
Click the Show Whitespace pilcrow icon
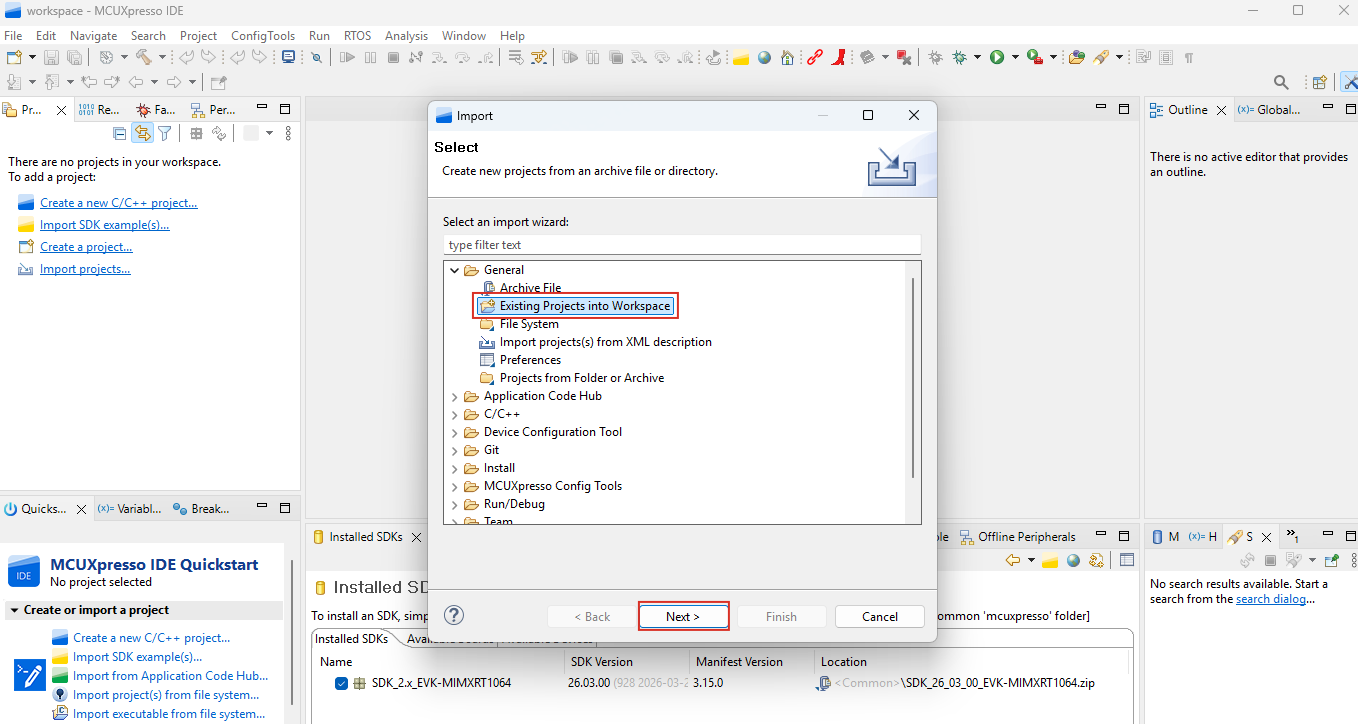(x=1189, y=57)
